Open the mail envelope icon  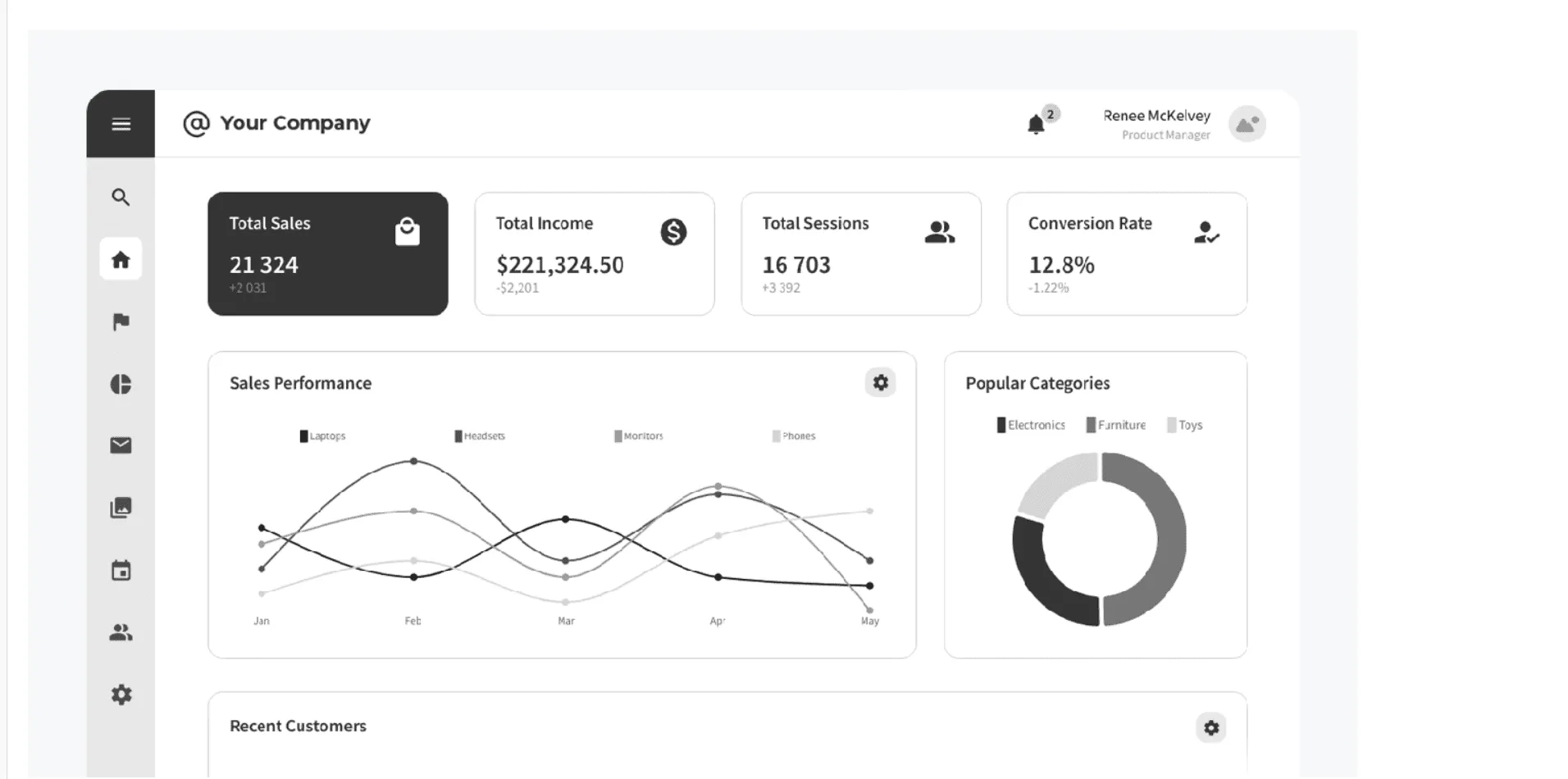click(121, 445)
